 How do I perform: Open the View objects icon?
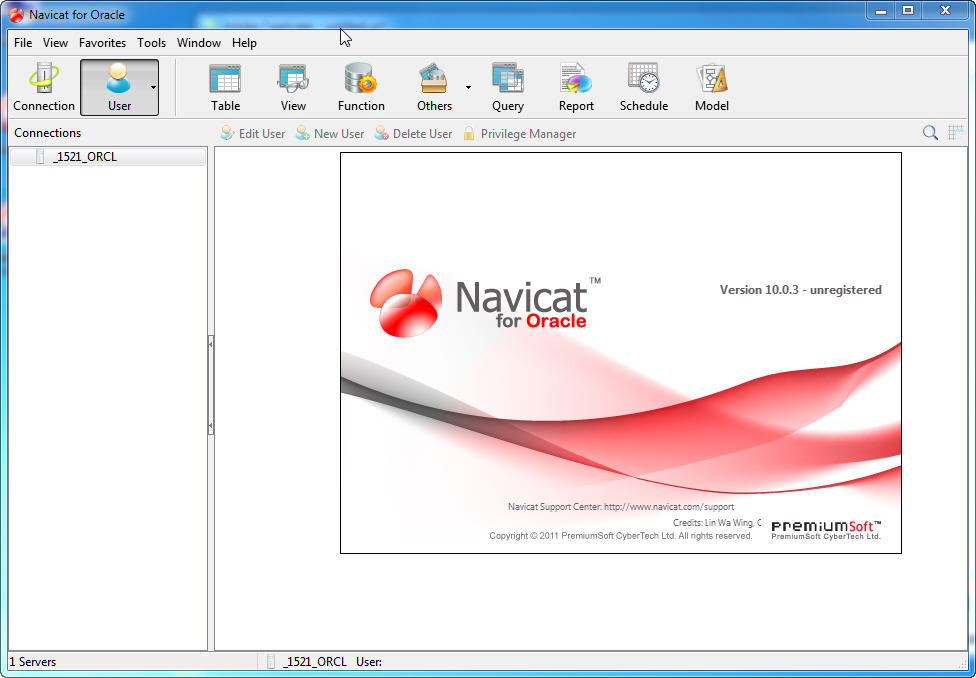click(x=293, y=87)
